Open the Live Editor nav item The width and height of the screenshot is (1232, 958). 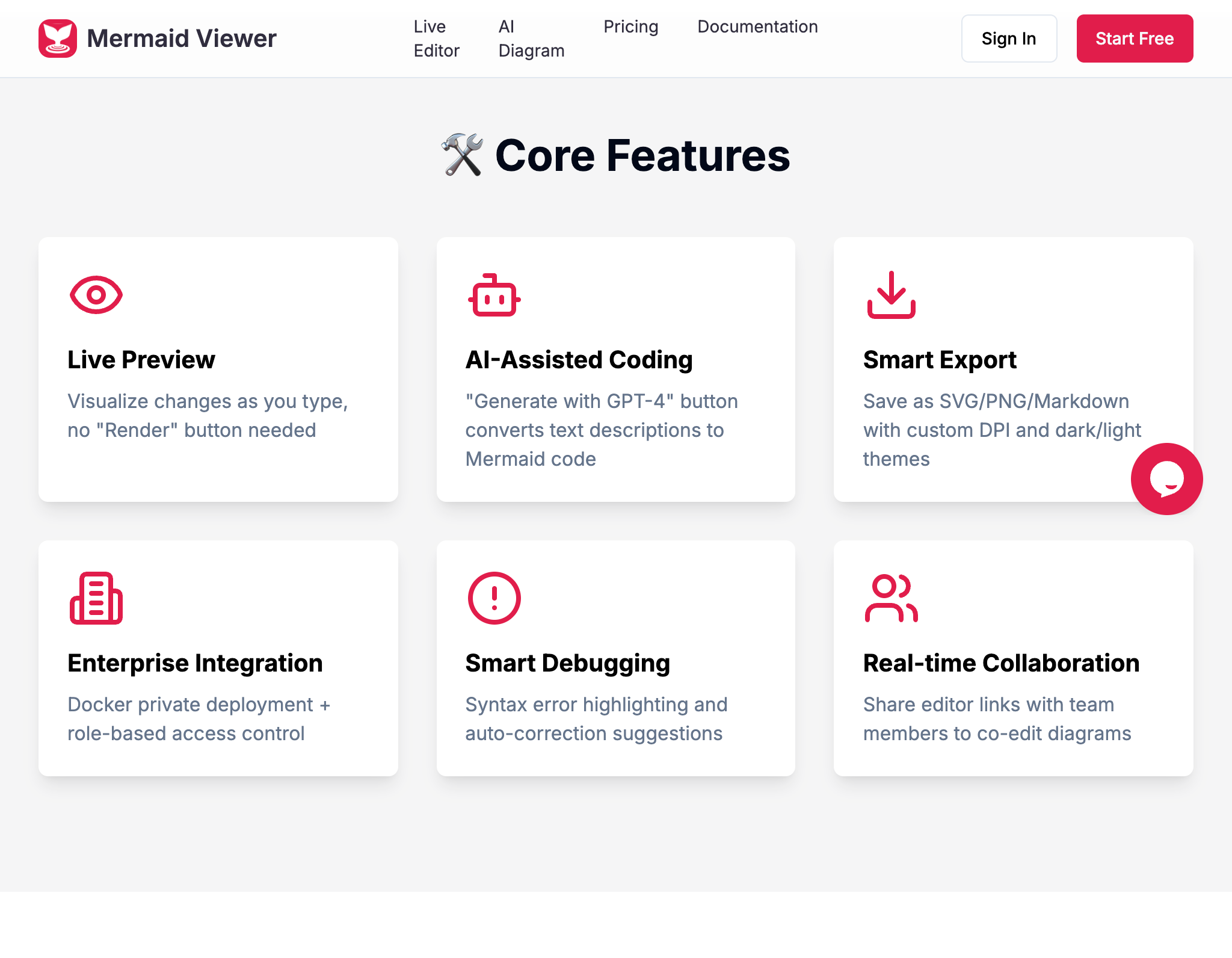[x=436, y=39]
